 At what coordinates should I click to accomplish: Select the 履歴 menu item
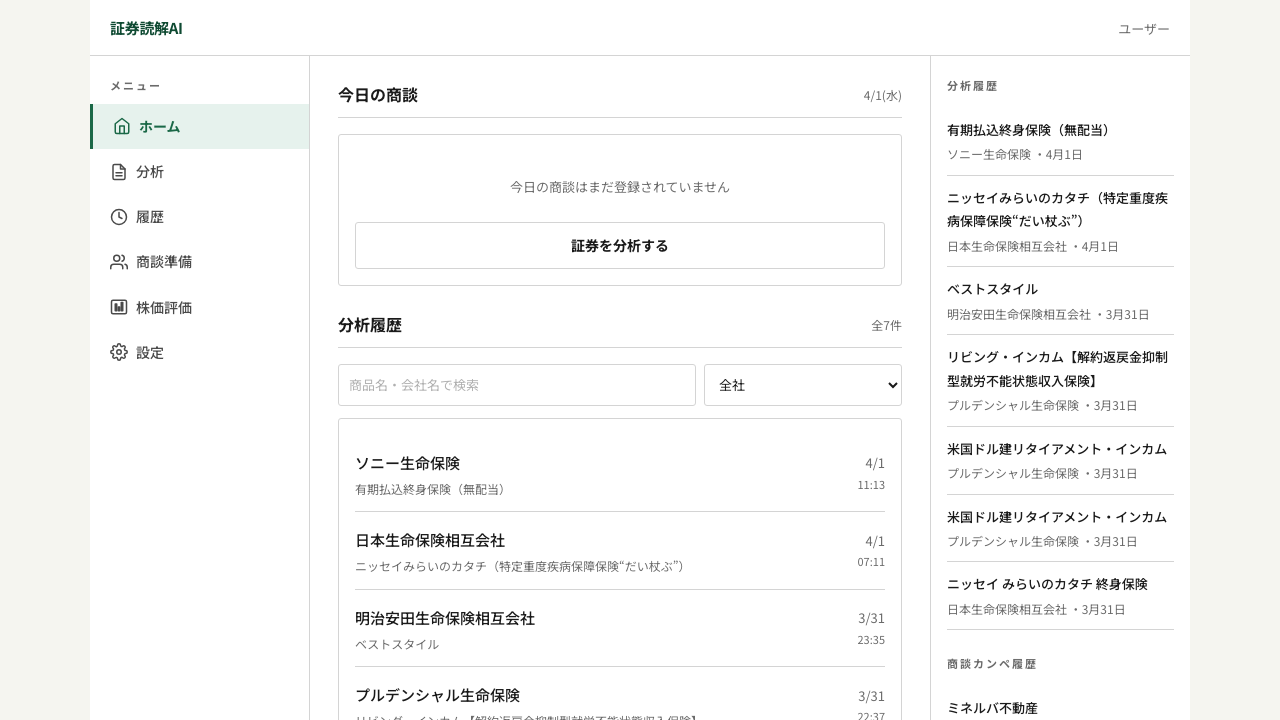pos(150,217)
